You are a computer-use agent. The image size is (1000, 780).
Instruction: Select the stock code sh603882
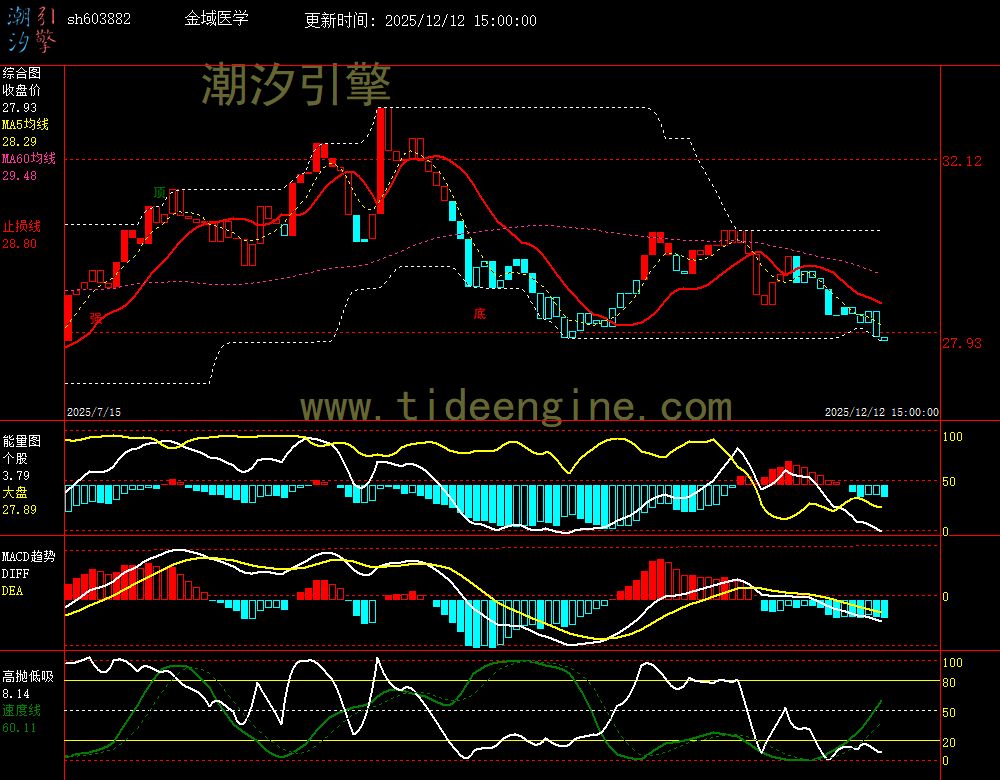[x=99, y=19]
